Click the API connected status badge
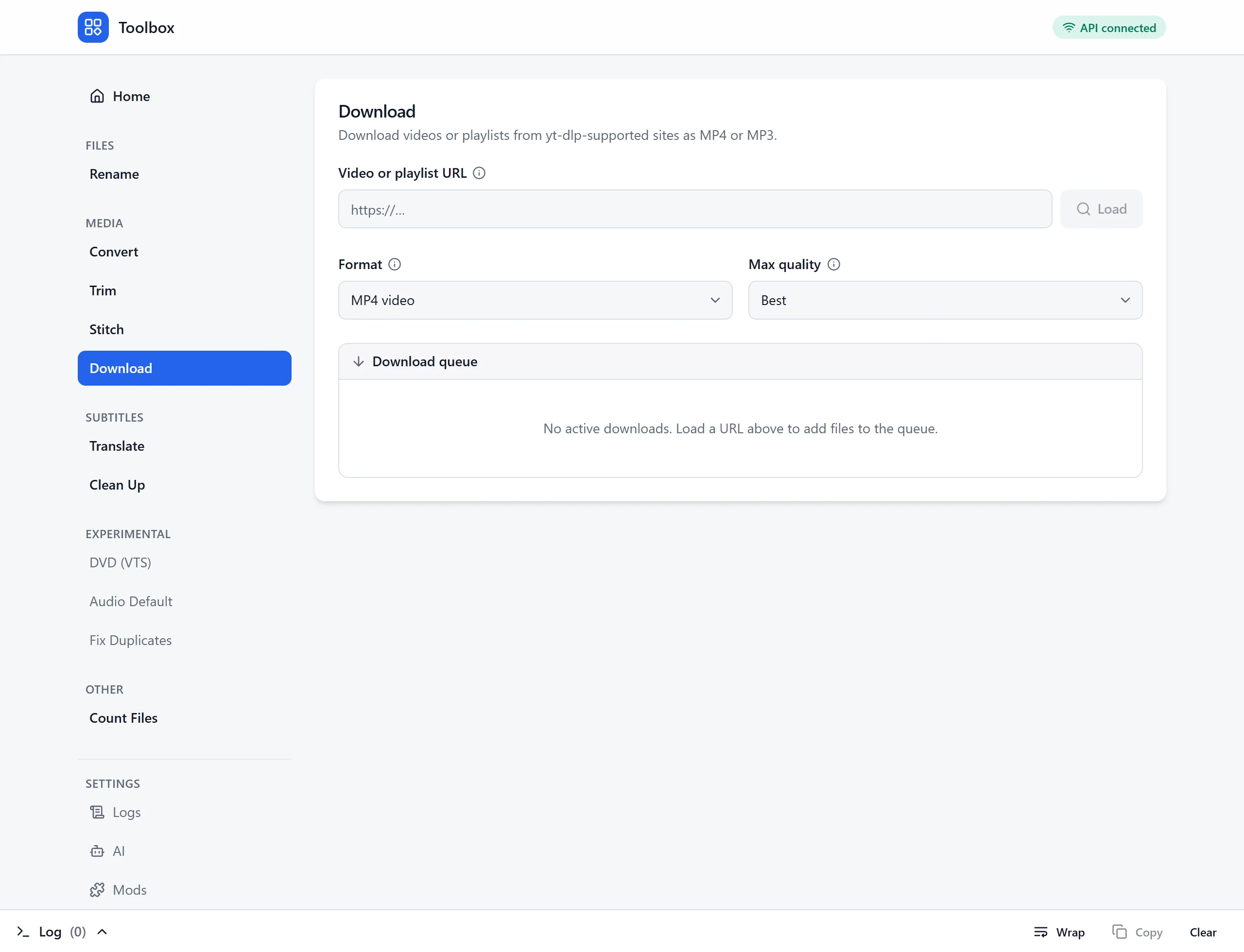1244x952 pixels. pos(1109,28)
